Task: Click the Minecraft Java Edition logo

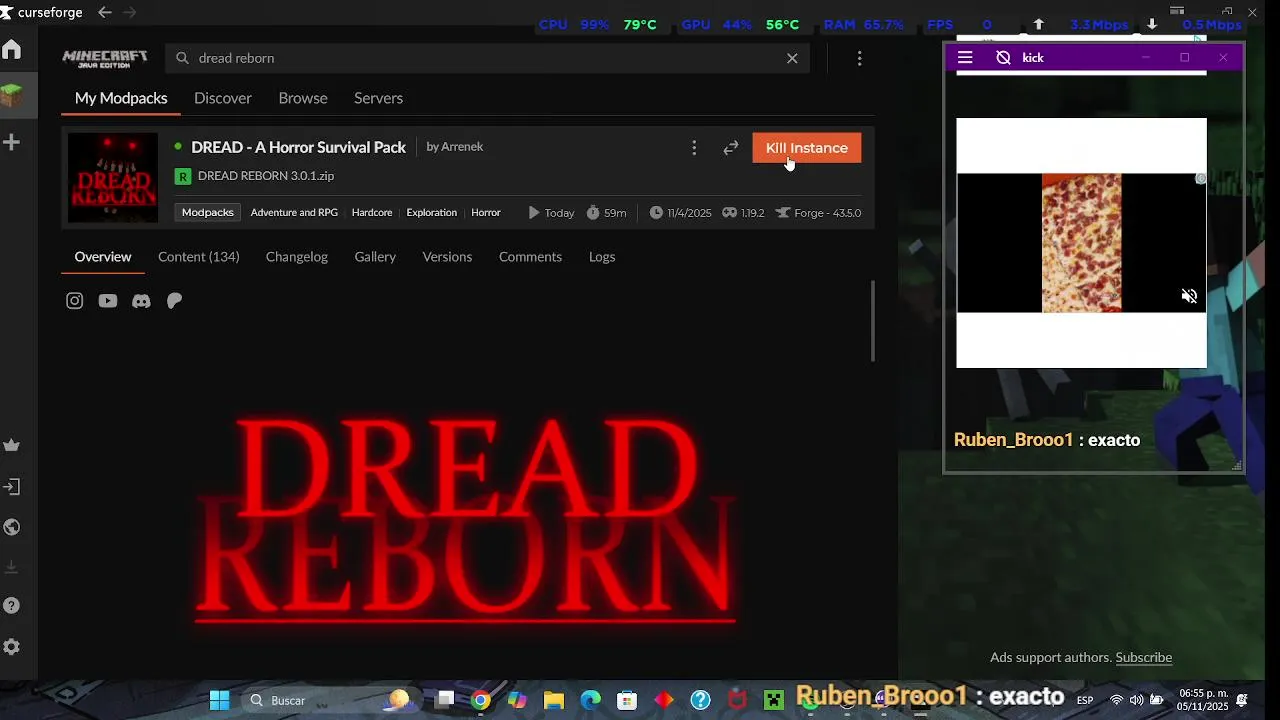Action: pos(105,58)
